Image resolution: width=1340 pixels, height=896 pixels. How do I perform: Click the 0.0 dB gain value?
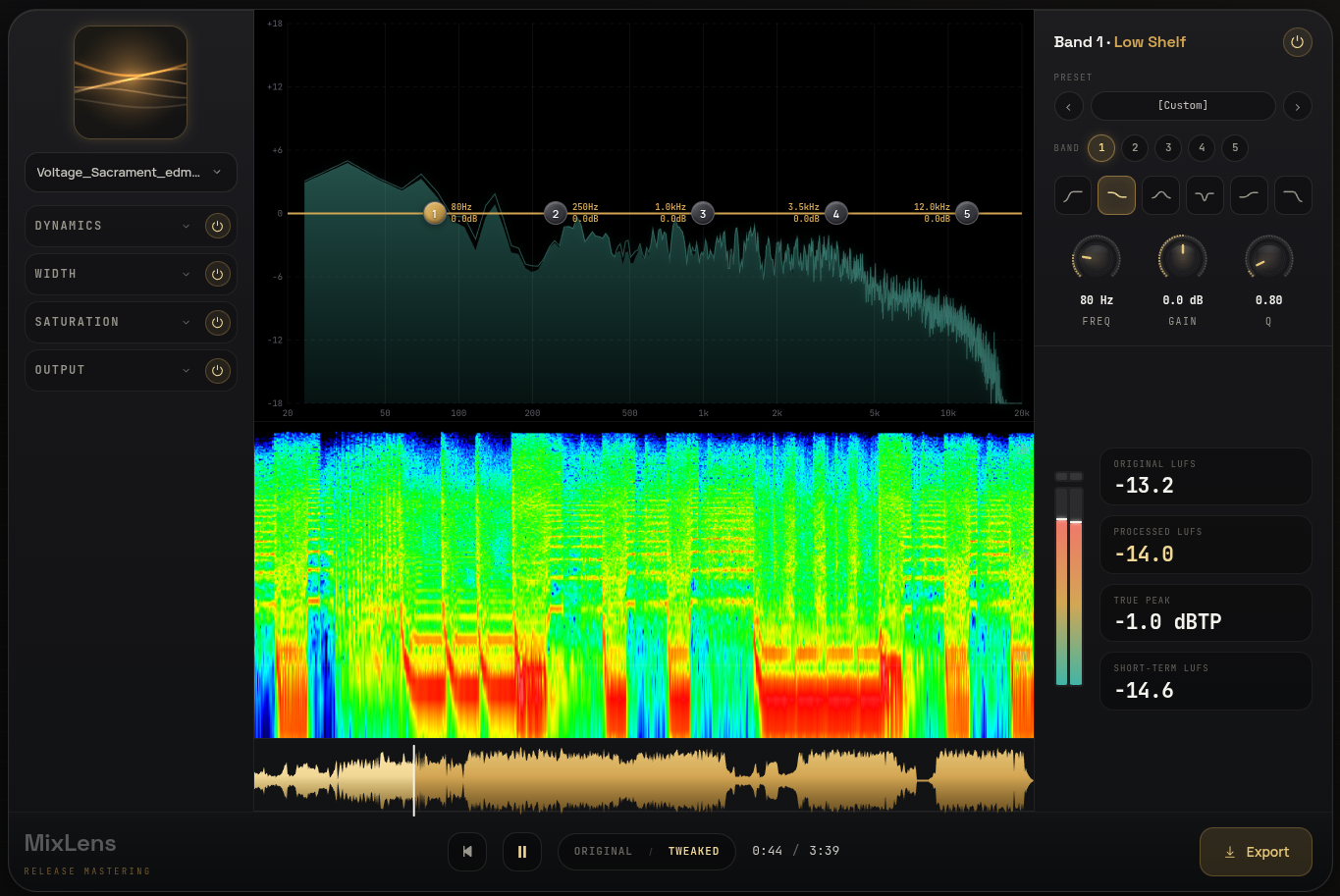pos(1183,300)
